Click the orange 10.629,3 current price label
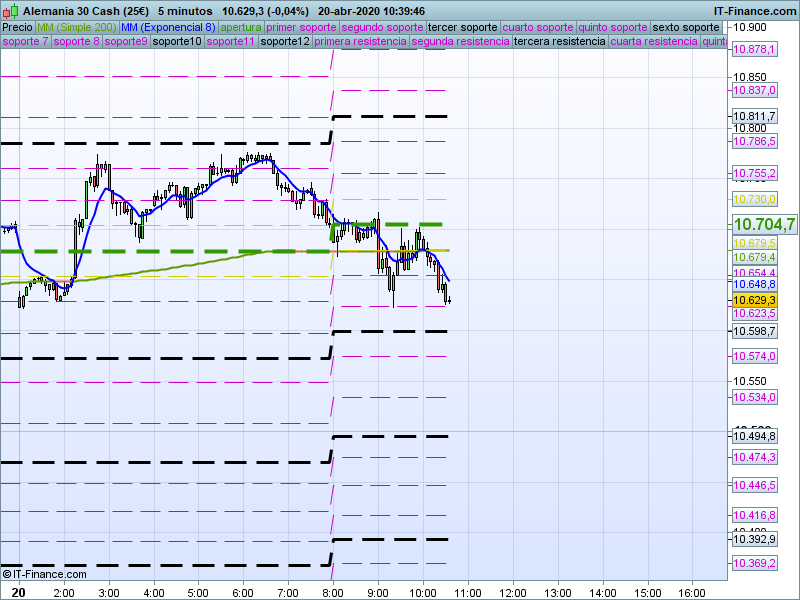 (x=755, y=300)
